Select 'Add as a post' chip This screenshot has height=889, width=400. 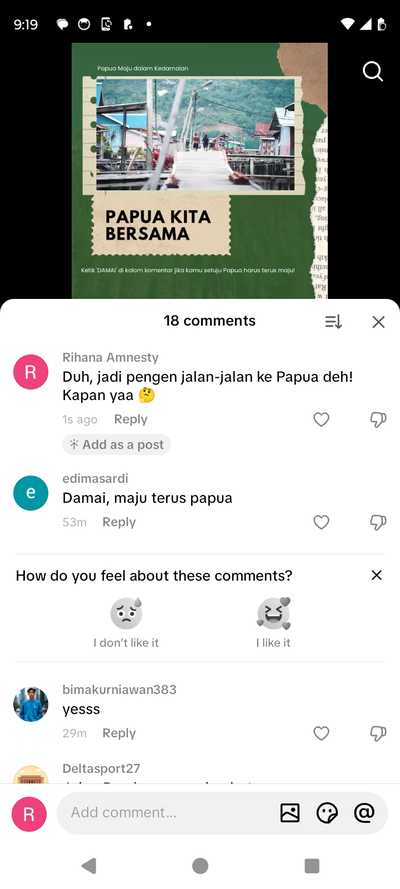click(x=116, y=445)
